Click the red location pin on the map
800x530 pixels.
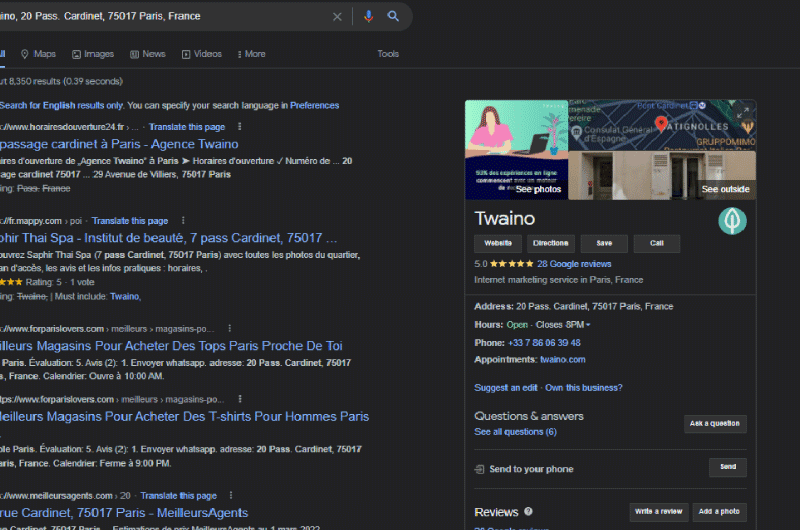click(661, 123)
